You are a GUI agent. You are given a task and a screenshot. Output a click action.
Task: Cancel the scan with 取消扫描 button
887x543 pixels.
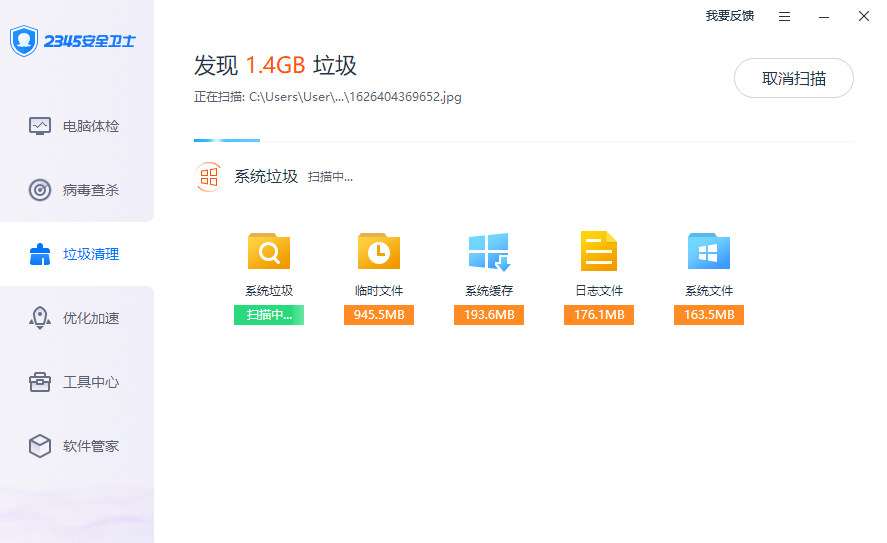coord(793,78)
